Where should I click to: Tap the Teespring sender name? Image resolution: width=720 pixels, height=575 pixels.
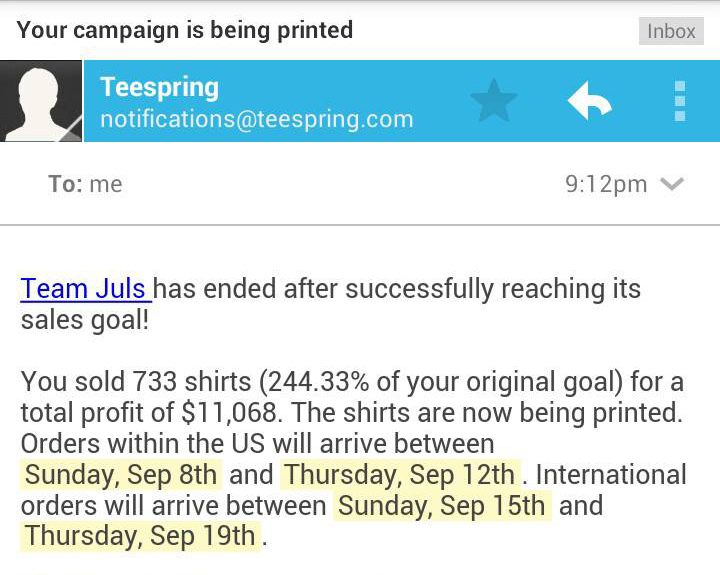pos(159,87)
